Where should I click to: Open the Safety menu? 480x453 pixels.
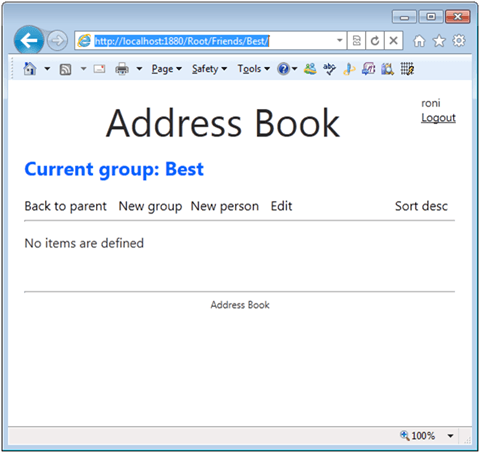(x=209, y=69)
